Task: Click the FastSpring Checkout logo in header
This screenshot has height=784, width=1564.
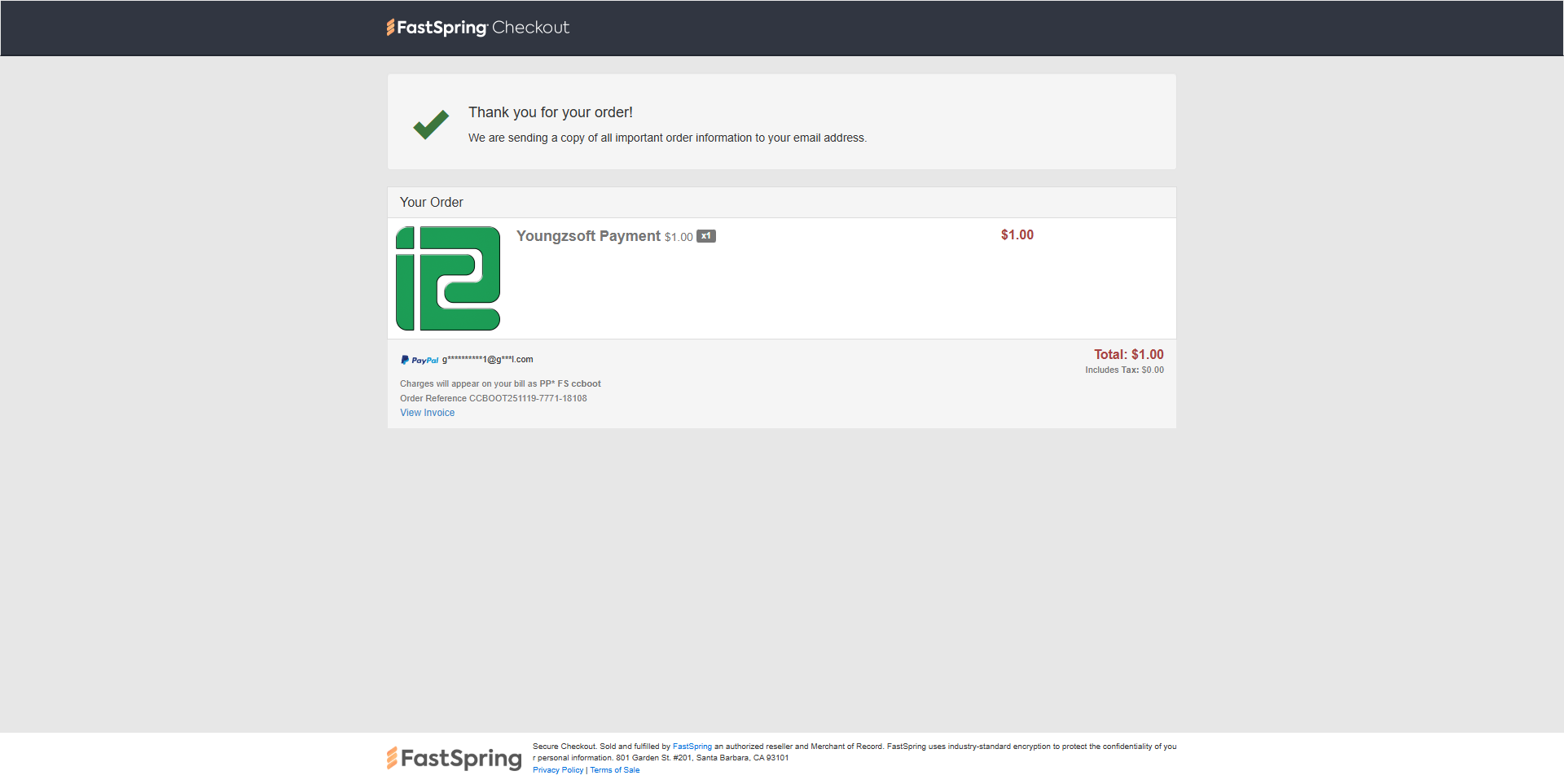Action: point(477,28)
